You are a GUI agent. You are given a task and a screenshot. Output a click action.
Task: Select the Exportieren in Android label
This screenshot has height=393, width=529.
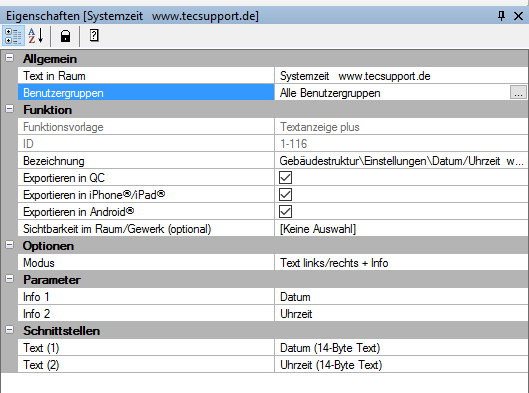coord(78,212)
